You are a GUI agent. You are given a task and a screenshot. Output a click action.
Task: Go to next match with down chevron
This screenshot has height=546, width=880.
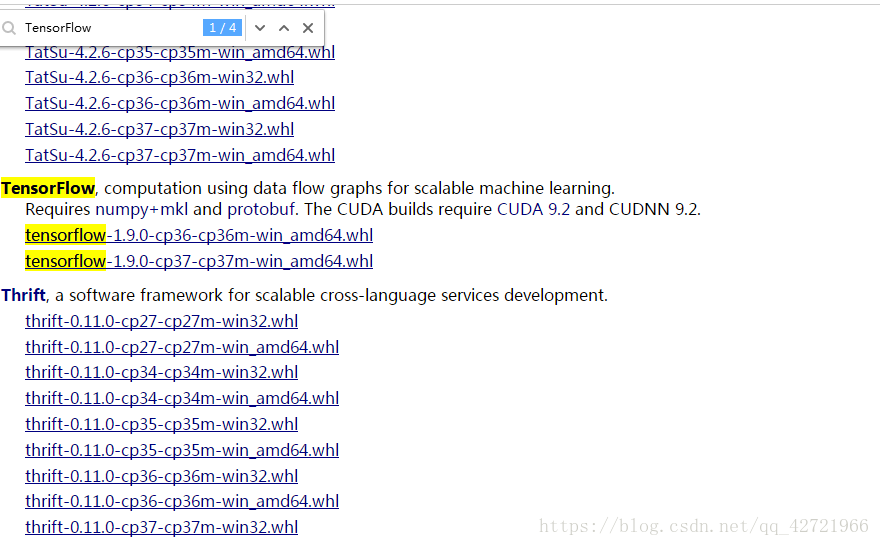(x=260, y=27)
